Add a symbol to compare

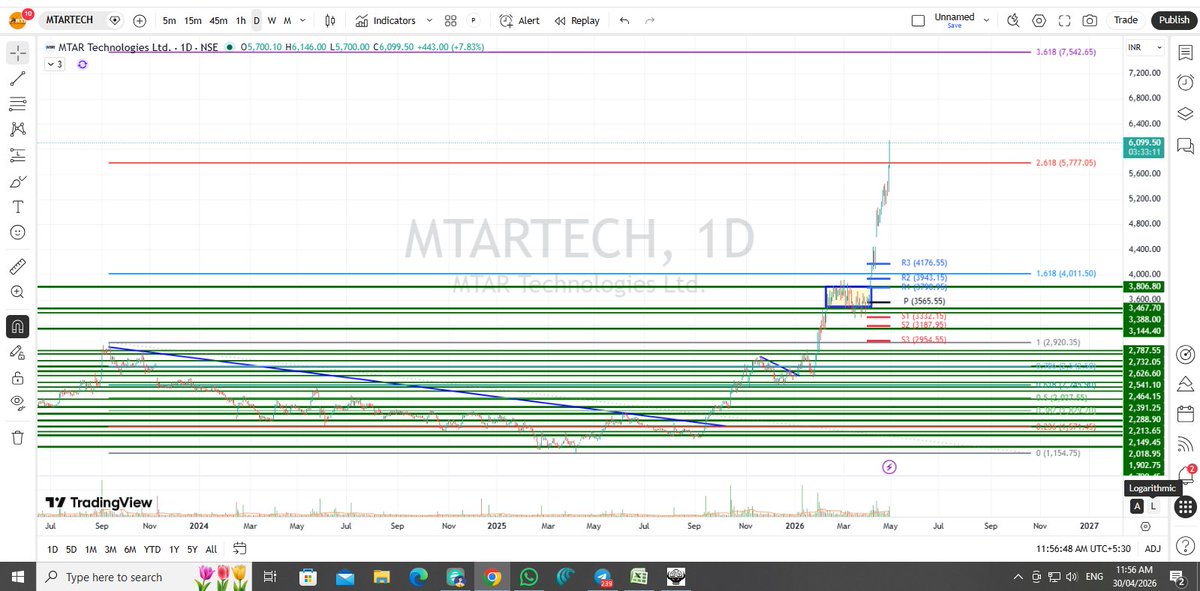[x=139, y=20]
